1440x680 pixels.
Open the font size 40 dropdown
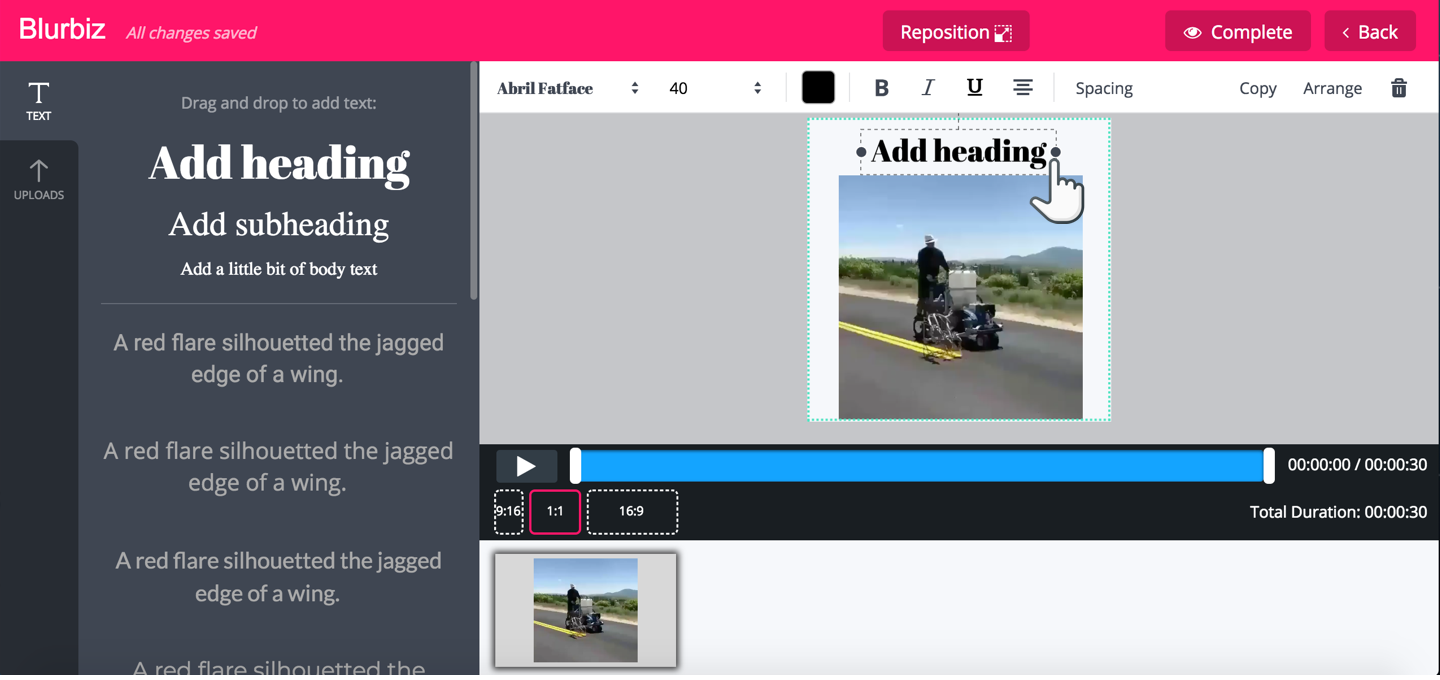(715, 88)
